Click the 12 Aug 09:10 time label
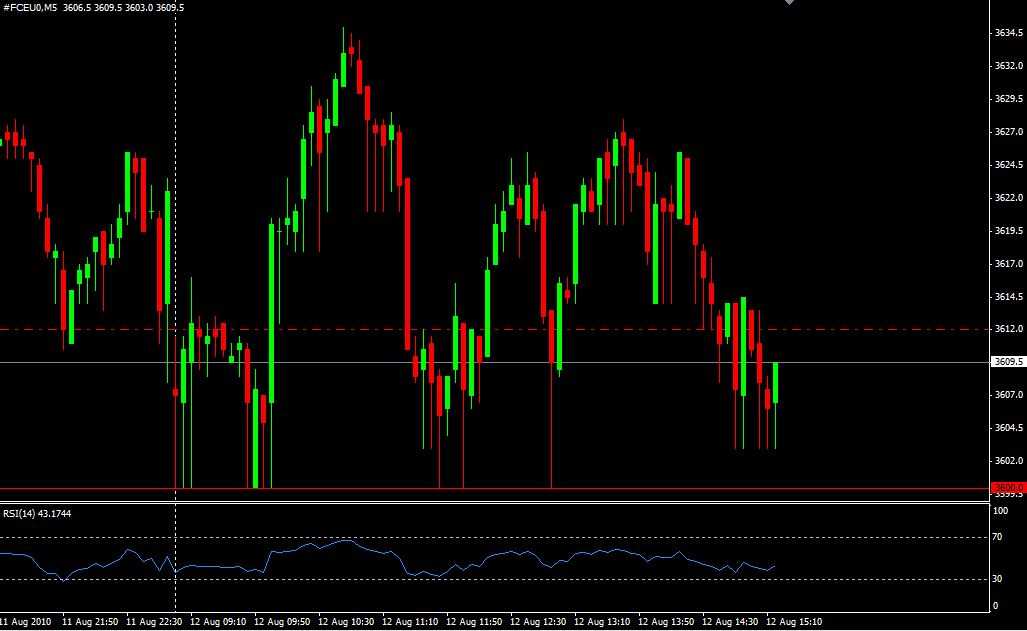This screenshot has height=631, width=1027. click(218, 621)
